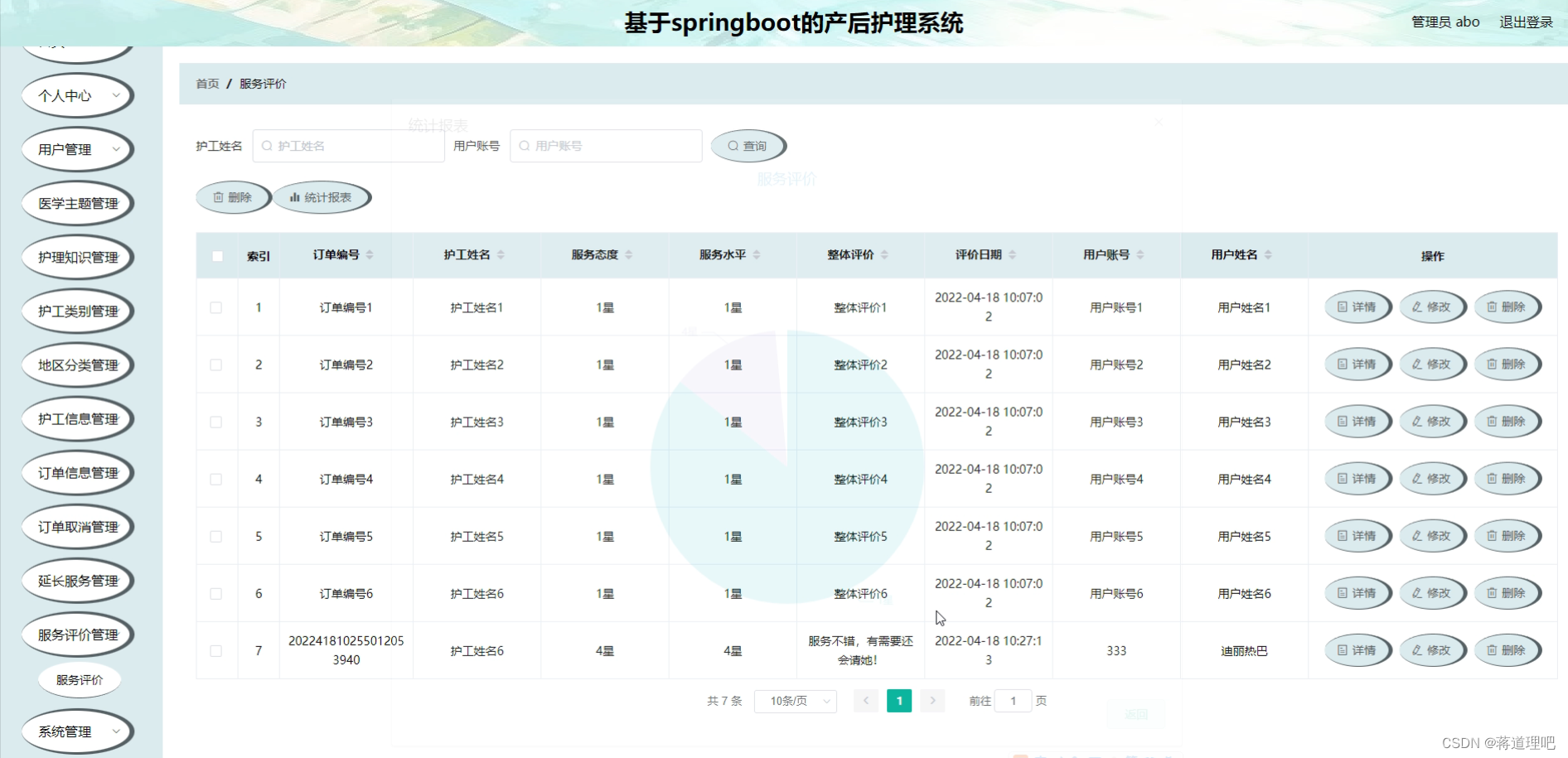Click 修改 for row 订单编号1
This screenshot has height=758, width=1568.
tap(1431, 307)
